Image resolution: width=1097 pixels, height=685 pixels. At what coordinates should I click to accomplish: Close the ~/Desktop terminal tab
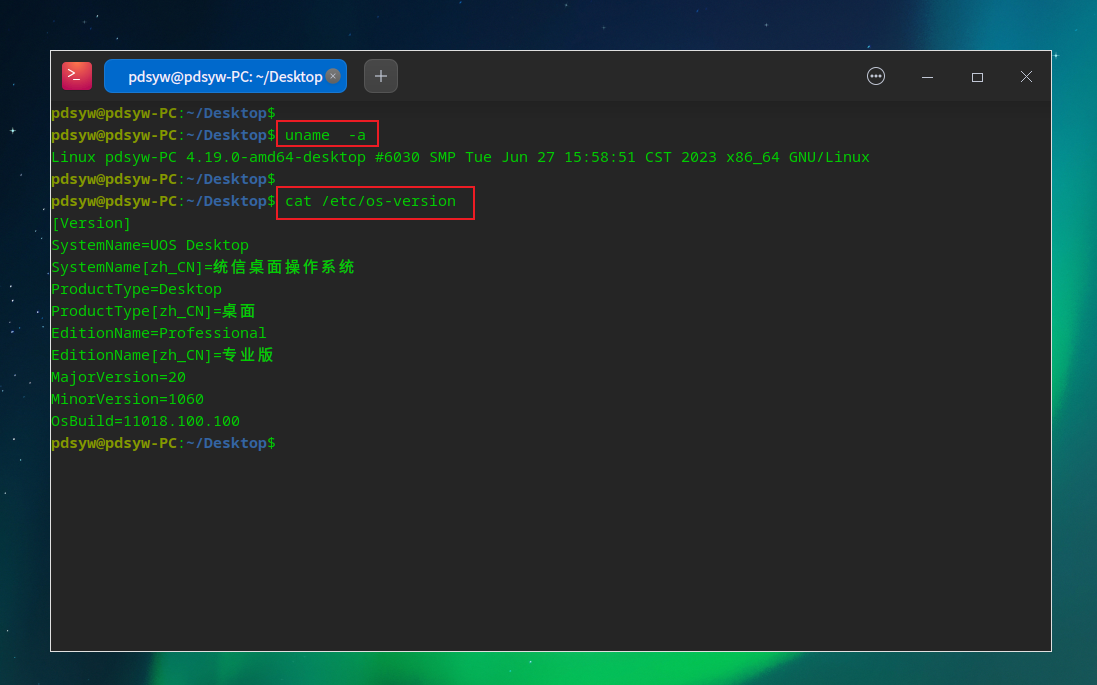coord(334,76)
